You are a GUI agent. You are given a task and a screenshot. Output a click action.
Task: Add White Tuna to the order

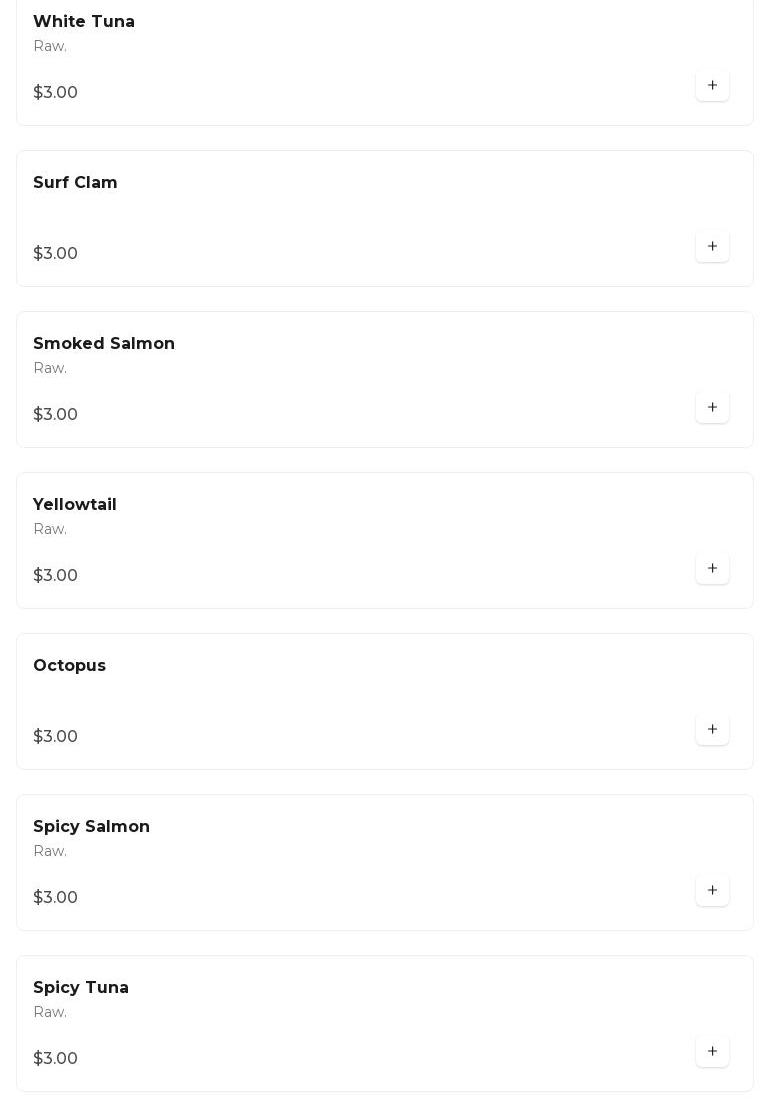point(712,86)
